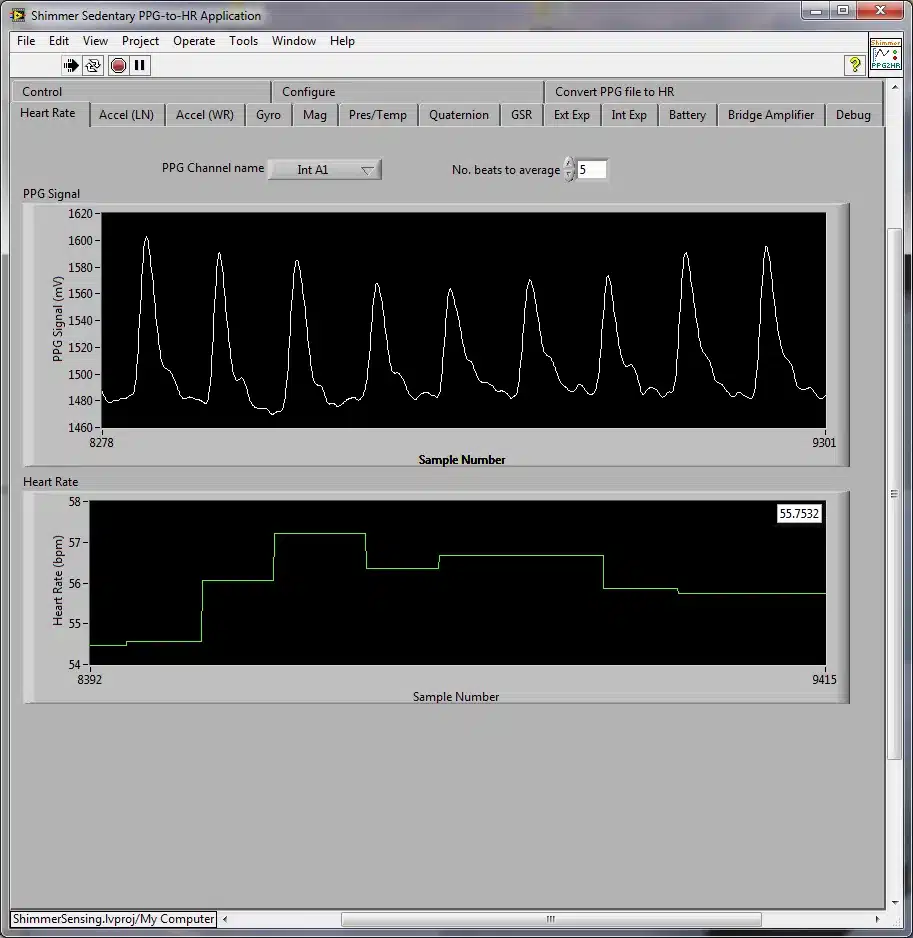
Task: Open the Operate menu
Action: pyautogui.click(x=194, y=41)
